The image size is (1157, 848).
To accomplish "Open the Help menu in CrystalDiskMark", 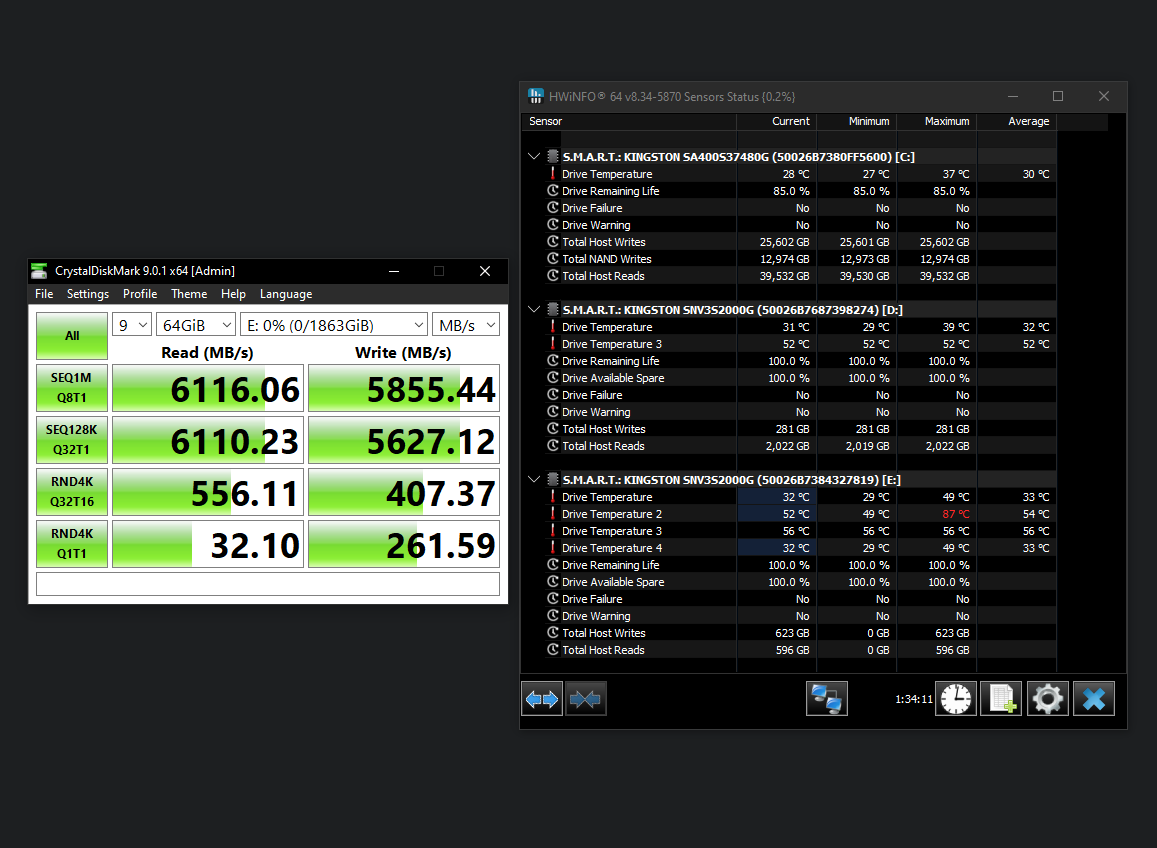I will [x=233, y=294].
